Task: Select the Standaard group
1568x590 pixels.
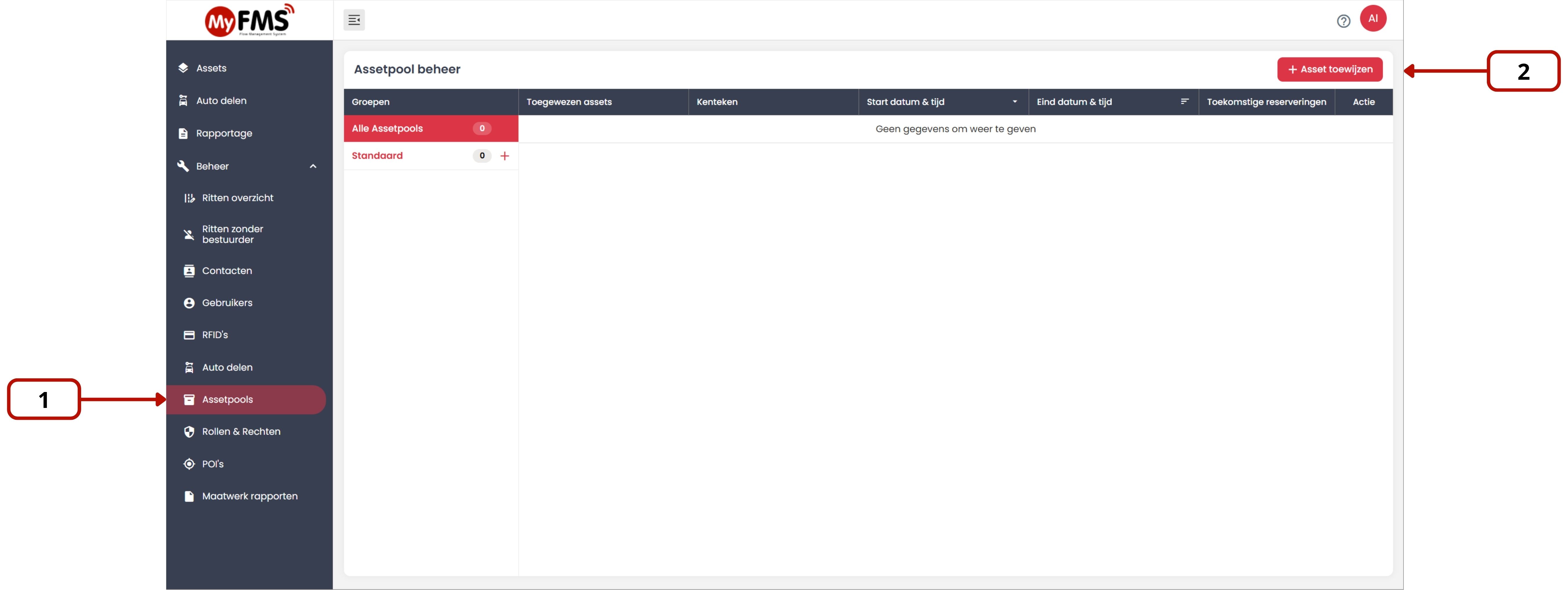Action: click(377, 156)
